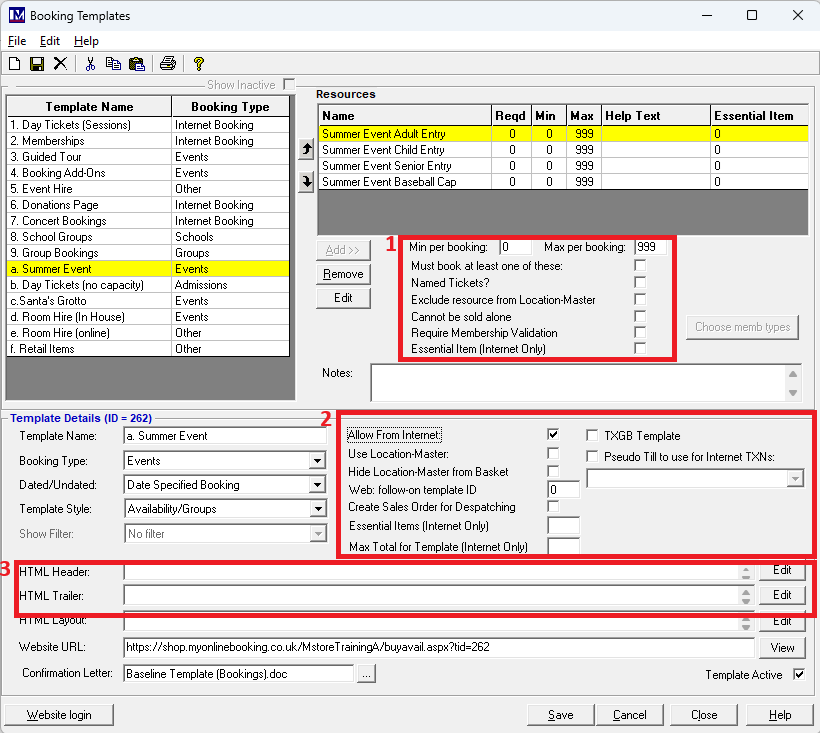This screenshot has height=733, width=820.
Task: Enable Must book at least one of these
Action: pos(640,265)
